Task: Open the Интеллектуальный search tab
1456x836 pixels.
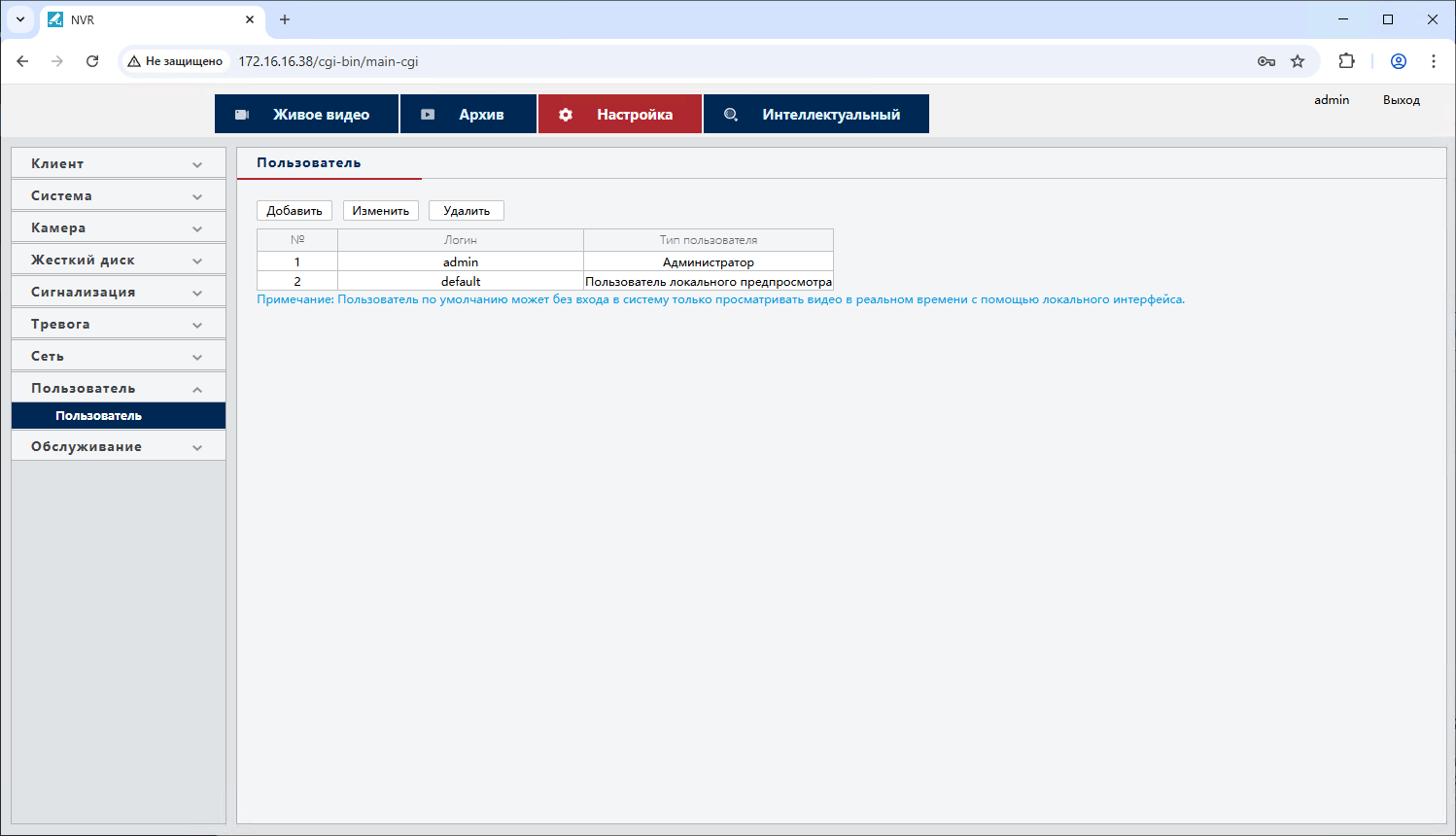Action: click(816, 114)
